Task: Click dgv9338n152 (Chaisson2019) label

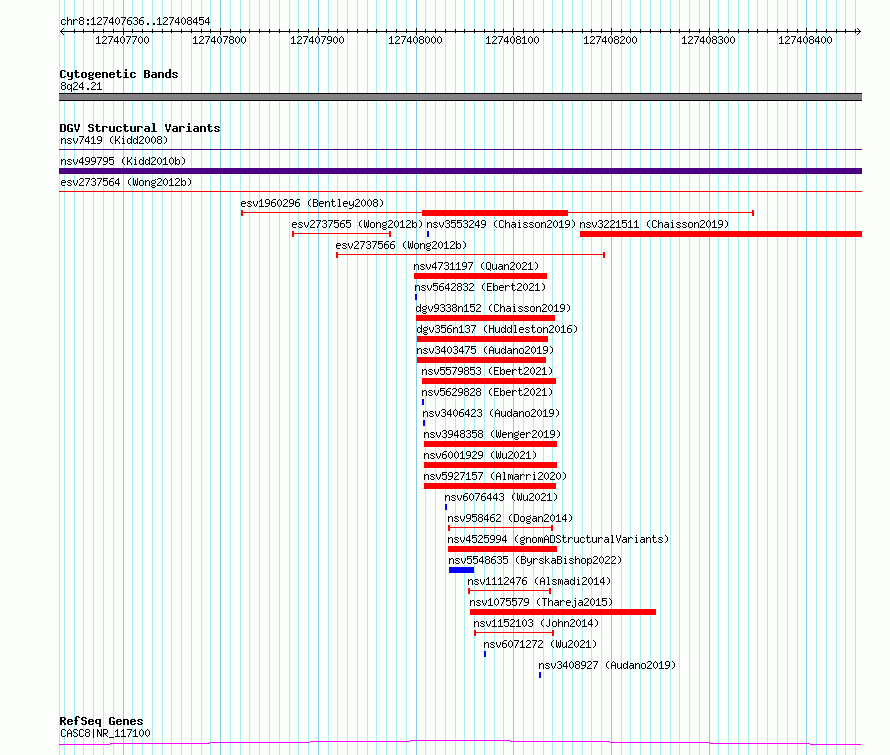Action: click(x=493, y=308)
